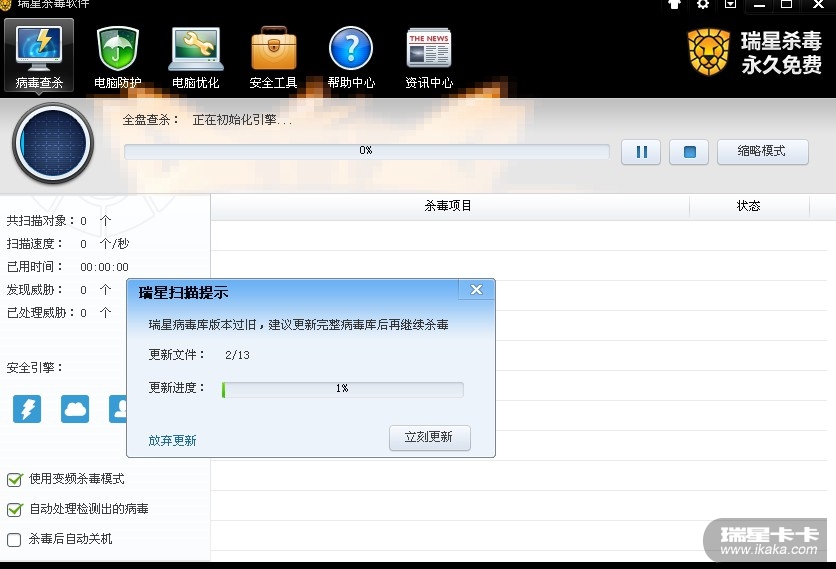Click the radar scan animation circle
Viewport: 836px width, 569px height.
coord(53,143)
